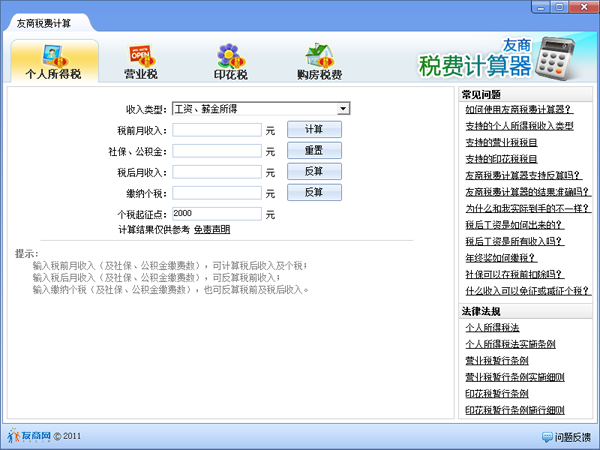Screen dimensions: 600x450
Task: Open 支持的个人所得税收入类型 link
Action: coord(519,126)
